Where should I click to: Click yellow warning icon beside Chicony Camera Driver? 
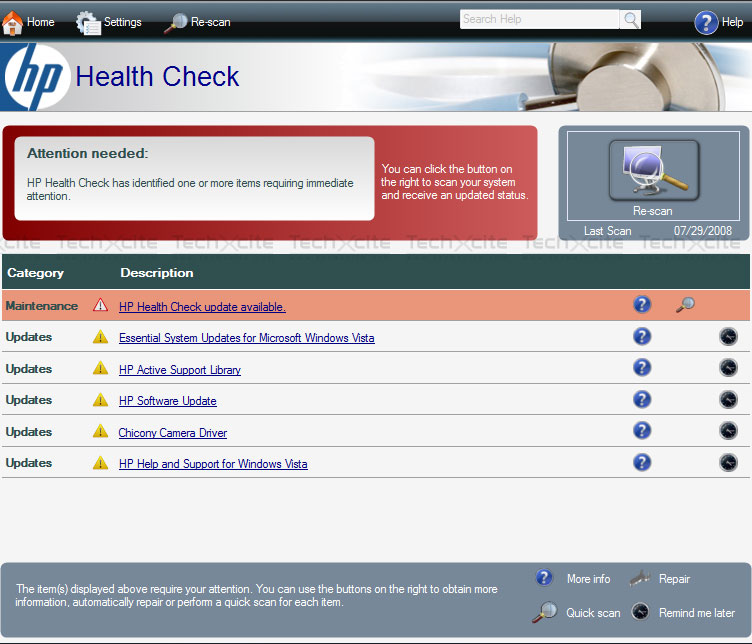click(100, 431)
